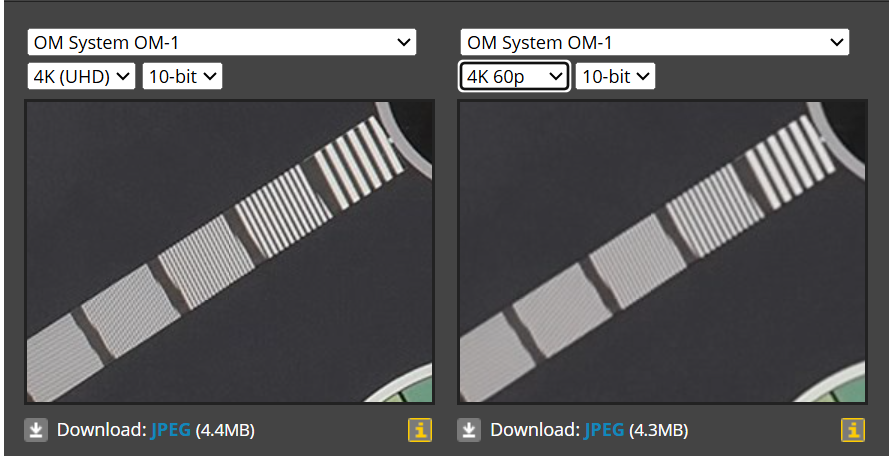The width and height of the screenshot is (896, 459).
Task: Open the 4K (UHD) resolution dropdown
Action: pos(81,77)
